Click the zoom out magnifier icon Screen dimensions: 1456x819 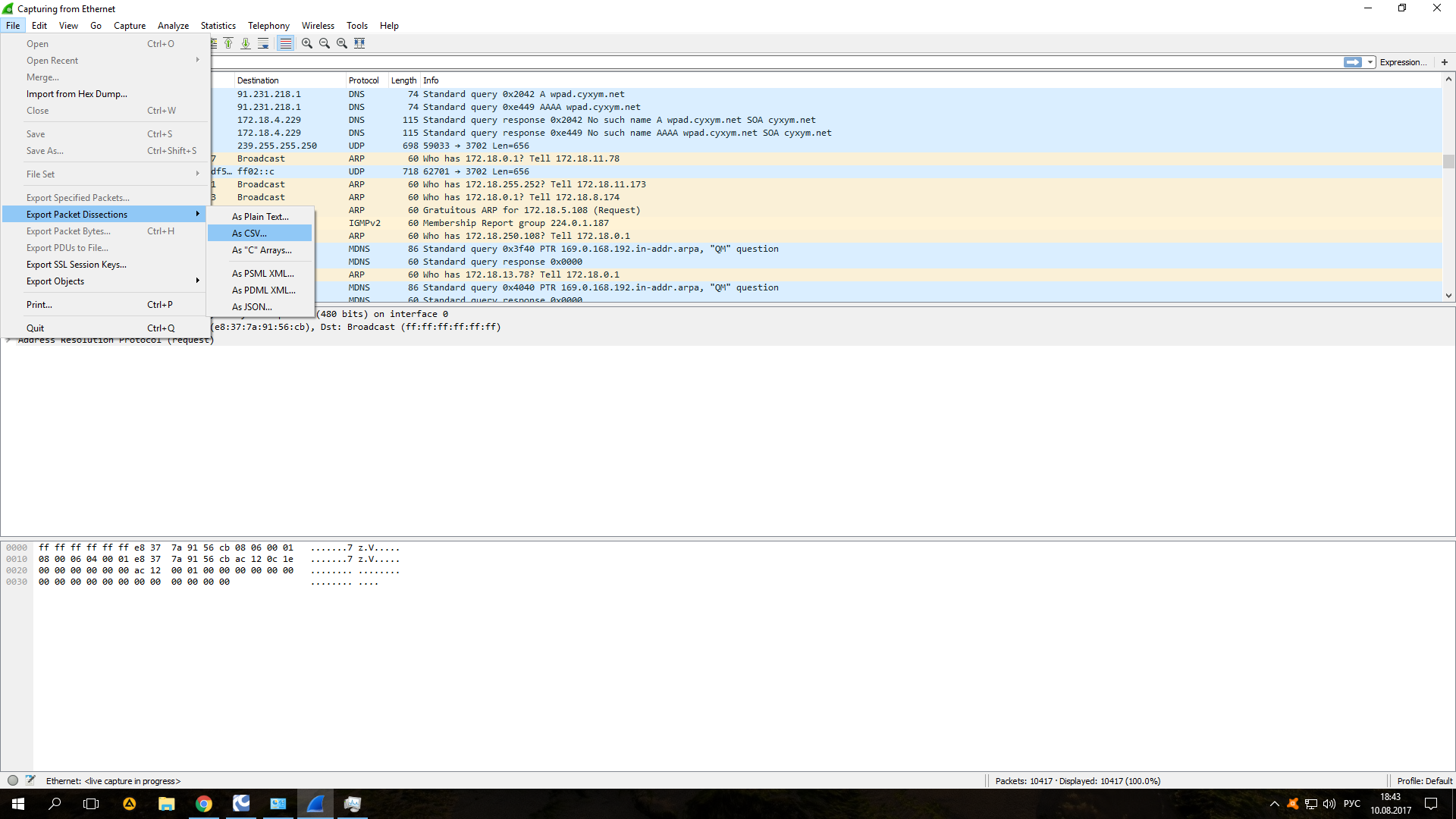coord(325,43)
